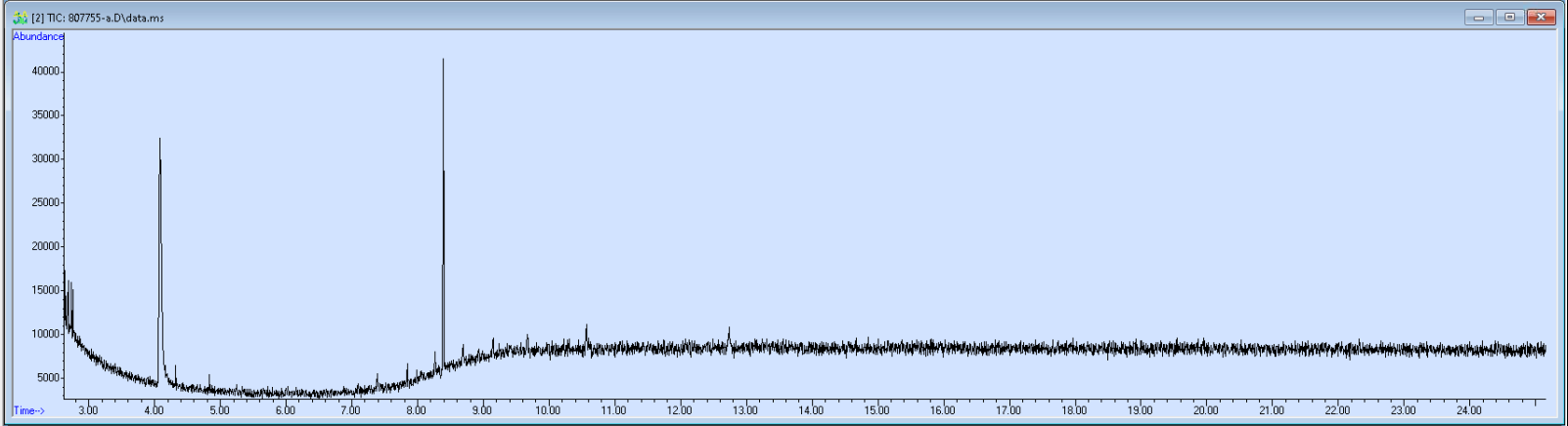The width and height of the screenshot is (1568, 426).
Task: Click the 10000 abundance axis tick label
Action: 46,334
